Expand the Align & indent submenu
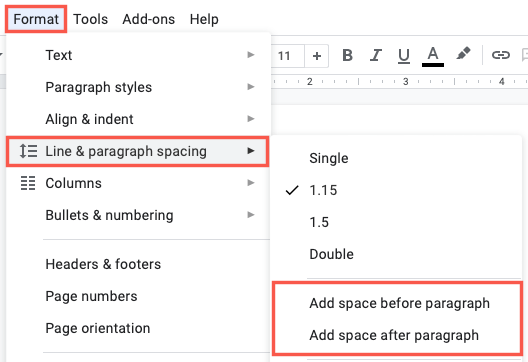The image size is (528, 362). [x=138, y=119]
